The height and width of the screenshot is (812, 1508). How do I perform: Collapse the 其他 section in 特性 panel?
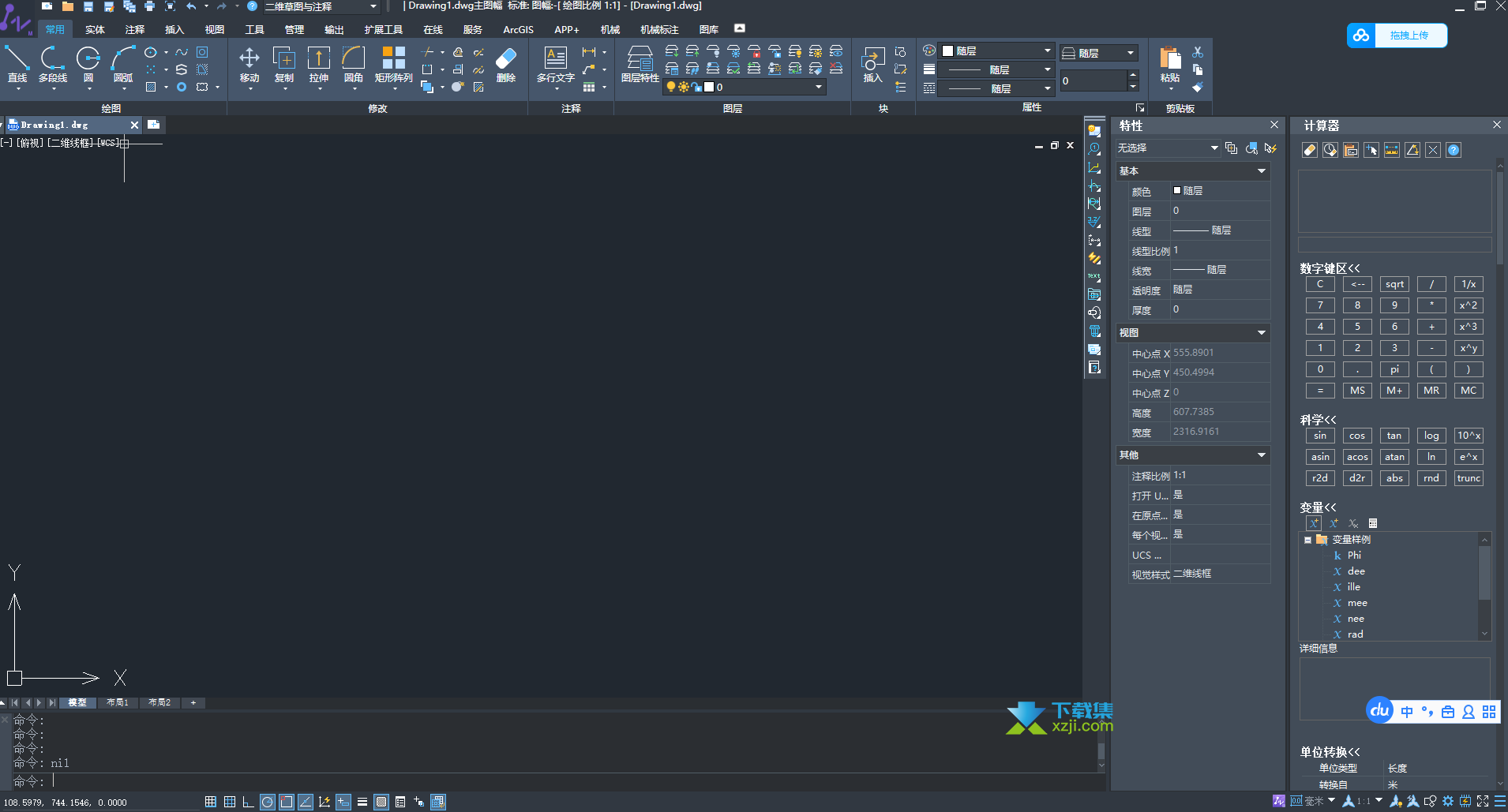(x=1262, y=455)
